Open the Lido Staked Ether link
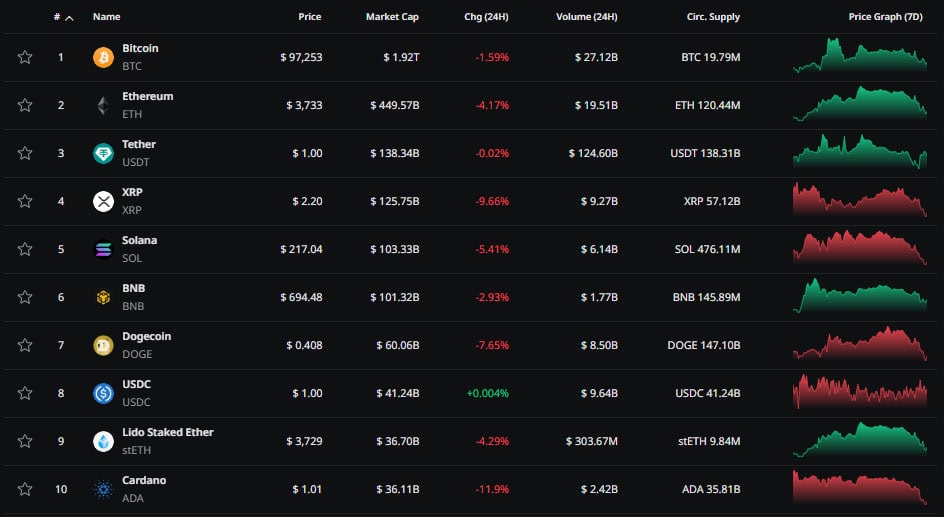The image size is (944, 517). coord(167,432)
